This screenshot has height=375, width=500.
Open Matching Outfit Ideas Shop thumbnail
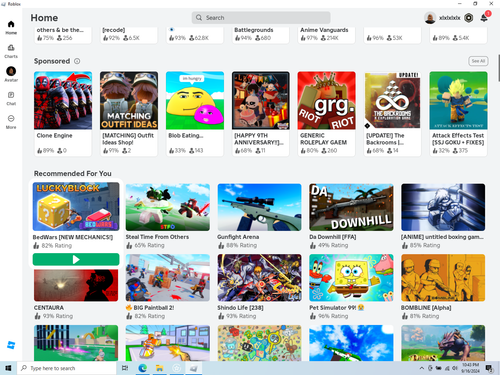129,100
